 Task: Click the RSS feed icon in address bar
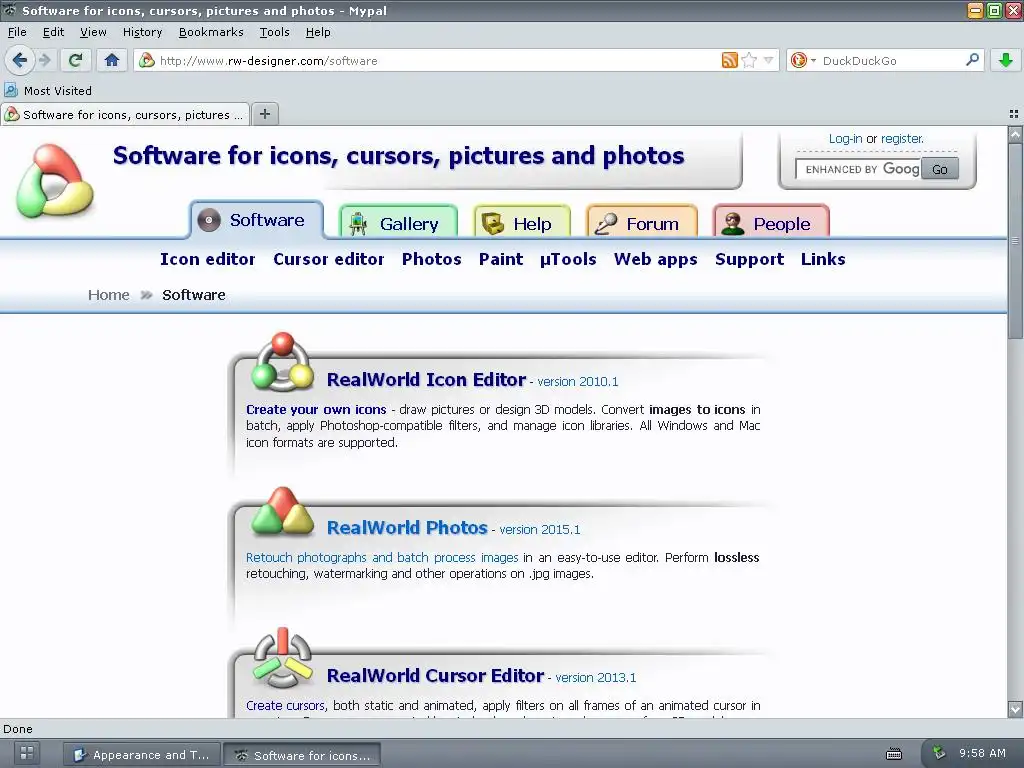pyautogui.click(x=729, y=61)
